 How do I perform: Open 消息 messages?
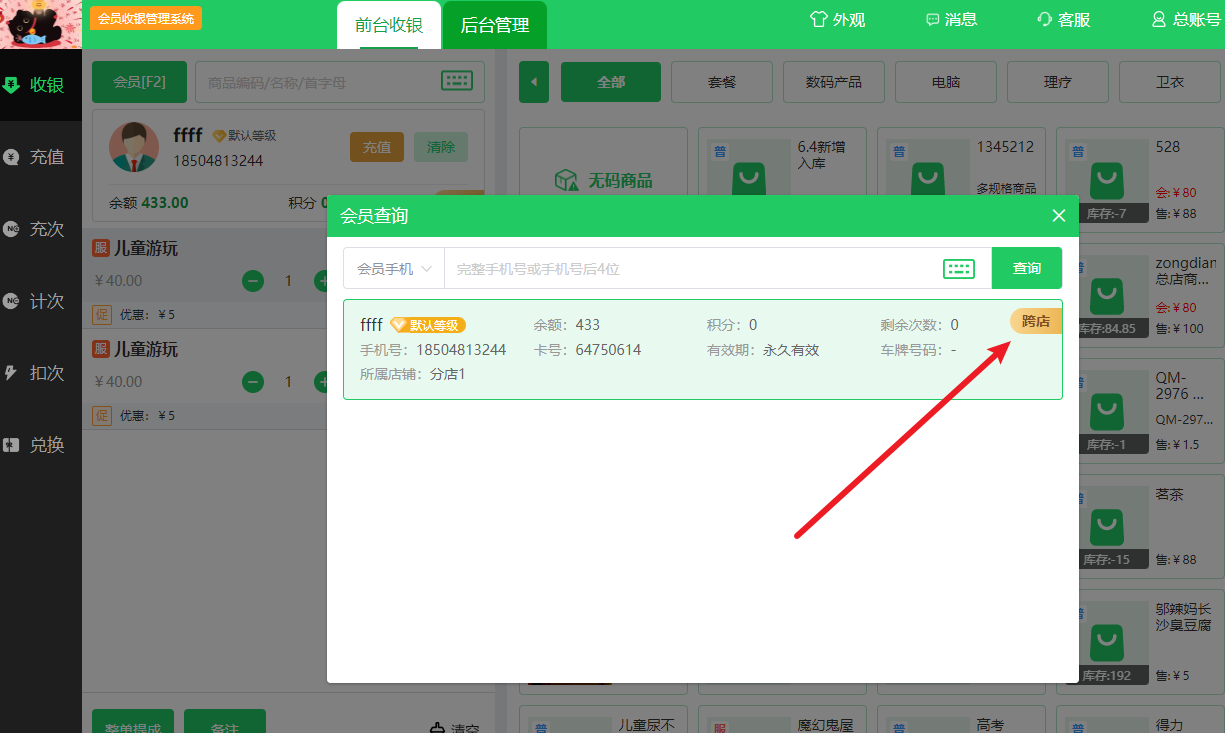click(x=951, y=19)
